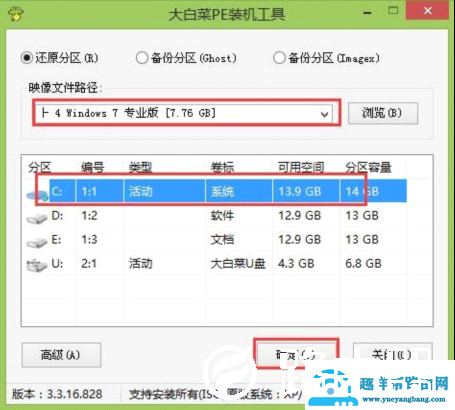The width and height of the screenshot is (455, 410).
Task: Click the 4.3 GB free space cell
Action: [x=296, y=264]
